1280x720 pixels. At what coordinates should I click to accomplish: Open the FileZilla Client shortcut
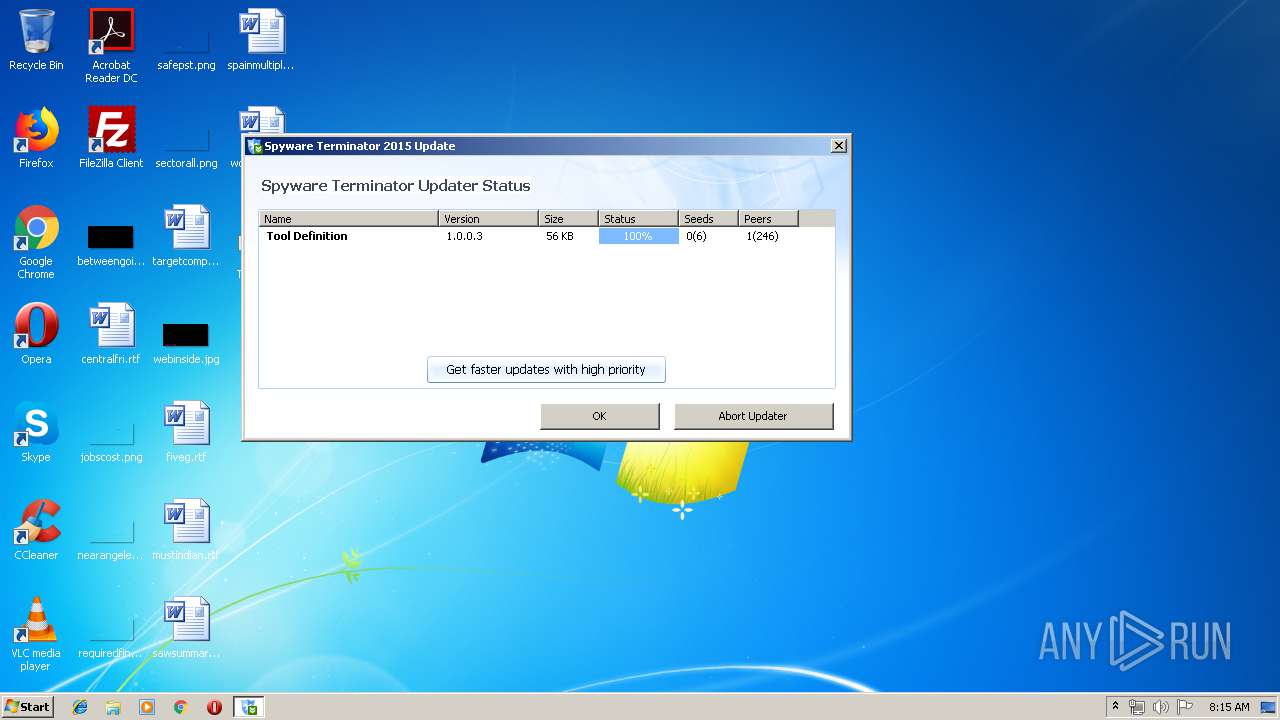point(111,138)
